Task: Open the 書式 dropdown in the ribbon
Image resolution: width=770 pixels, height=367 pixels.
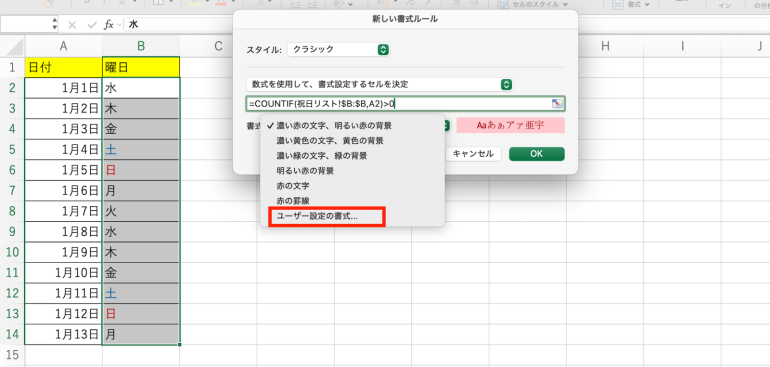Action: pos(631,4)
